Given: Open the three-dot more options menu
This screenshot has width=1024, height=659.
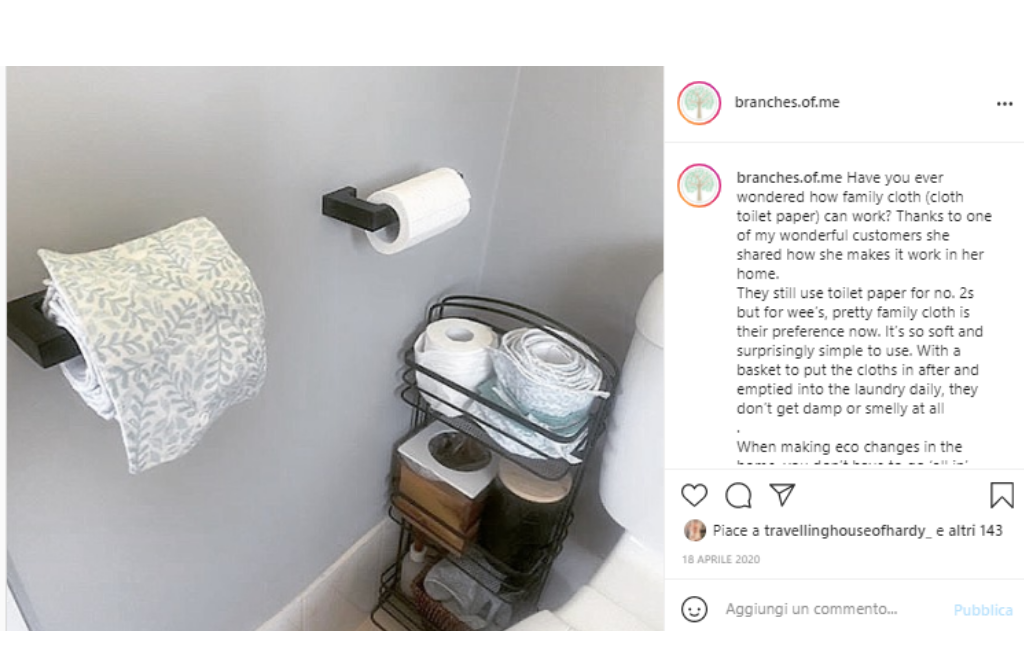Looking at the screenshot, I should [x=1004, y=104].
